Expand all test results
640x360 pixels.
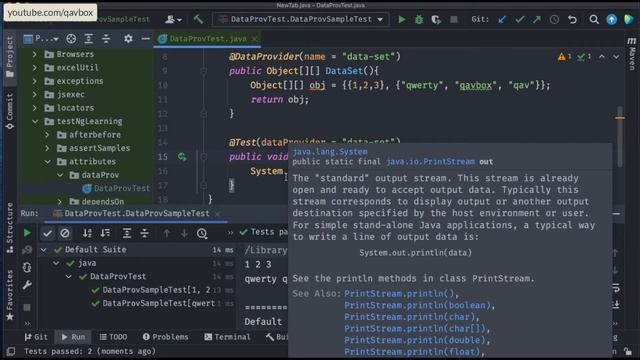127,233
